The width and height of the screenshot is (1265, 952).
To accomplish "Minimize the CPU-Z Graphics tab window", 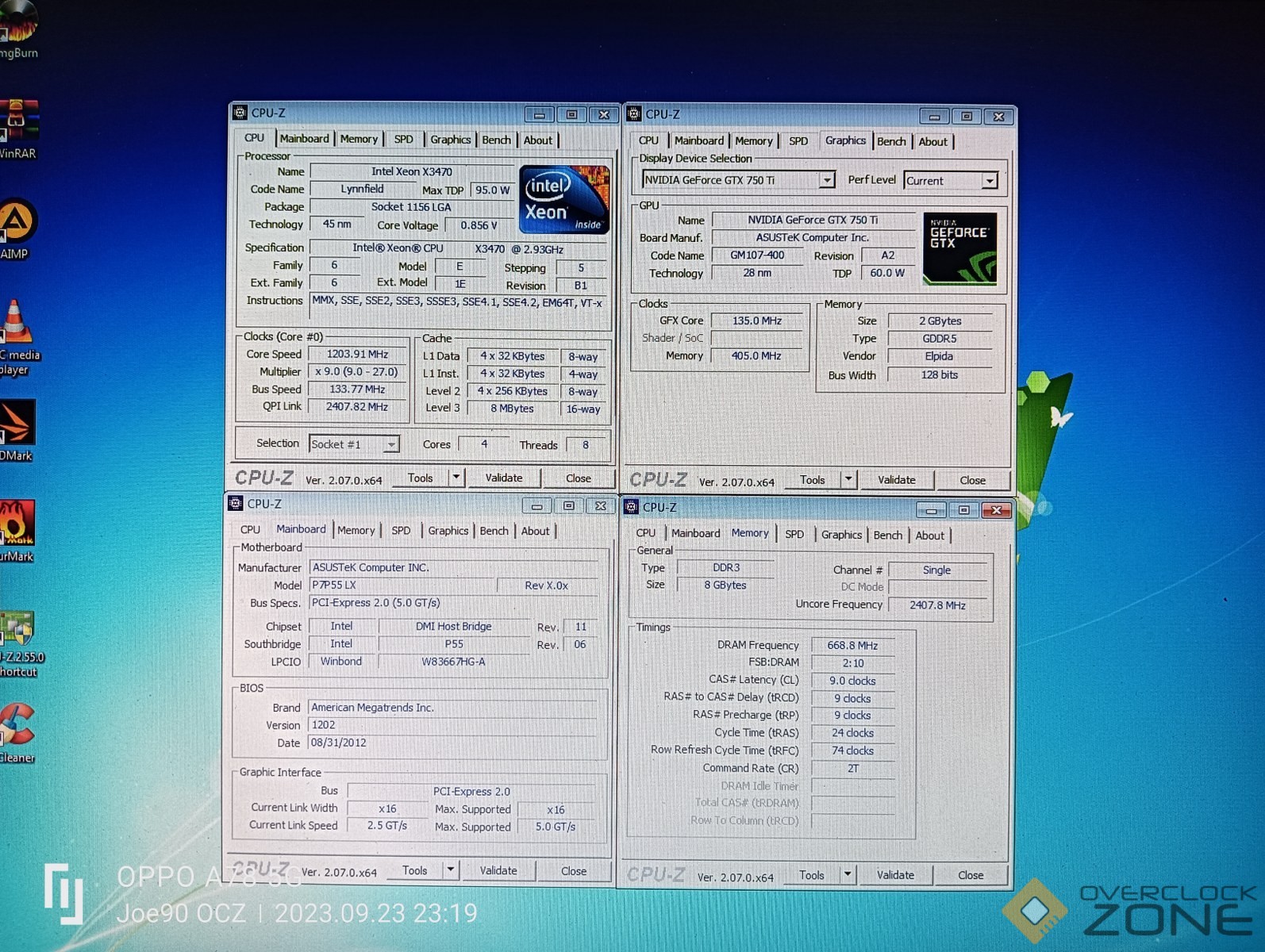I will (x=934, y=117).
